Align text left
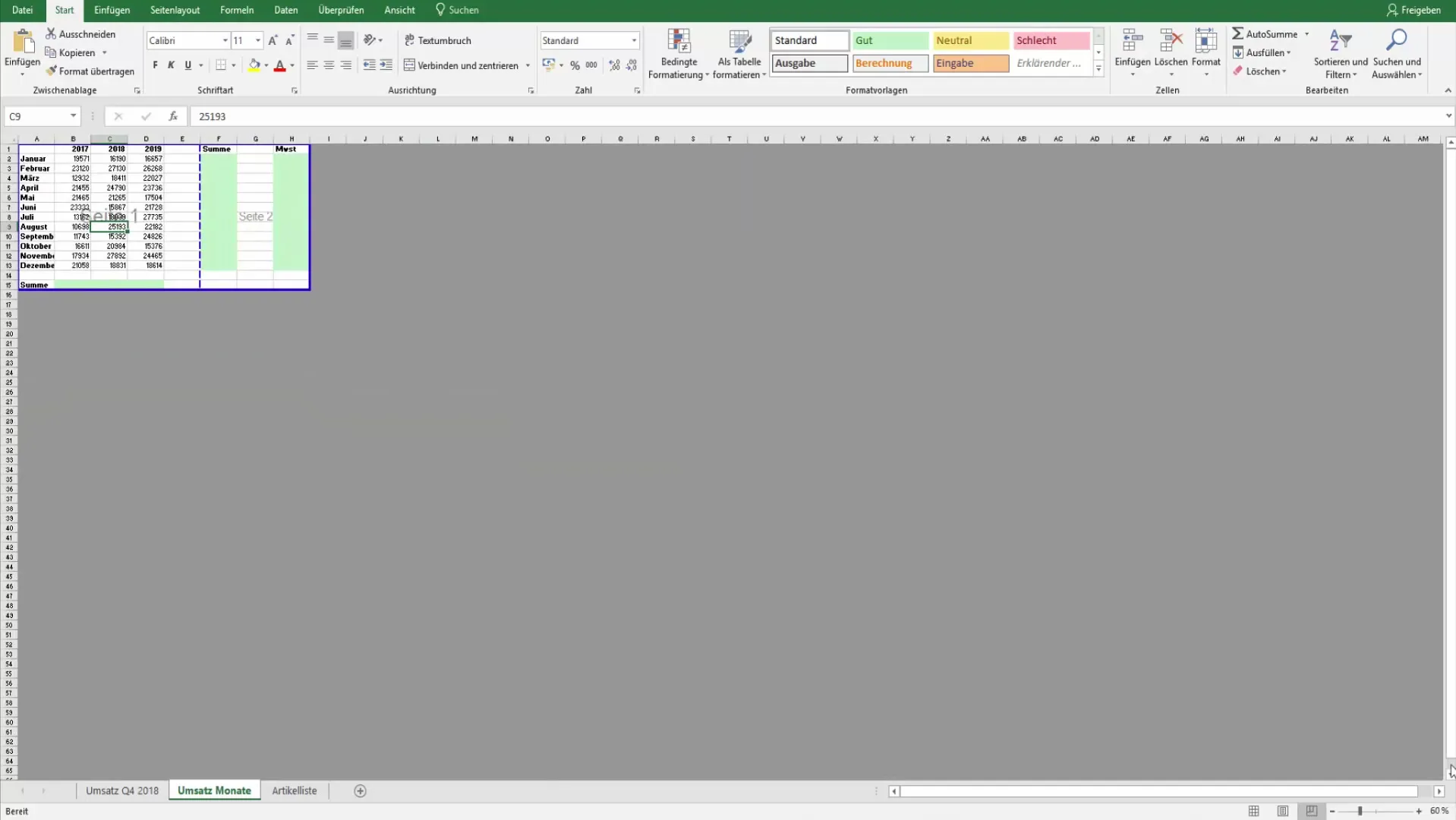1456x820 pixels. 312,65
